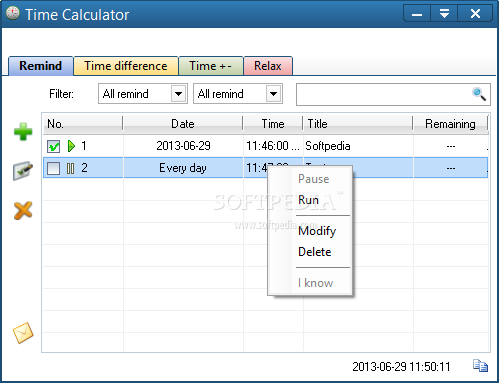Viewport: 499px width, 383px height.
Task: Click the green play icon in row 1
Action: click(x=71, y=146)
